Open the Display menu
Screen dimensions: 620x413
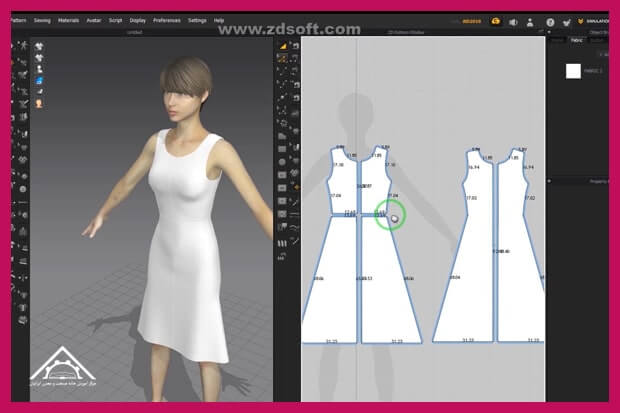coord(137,19)
